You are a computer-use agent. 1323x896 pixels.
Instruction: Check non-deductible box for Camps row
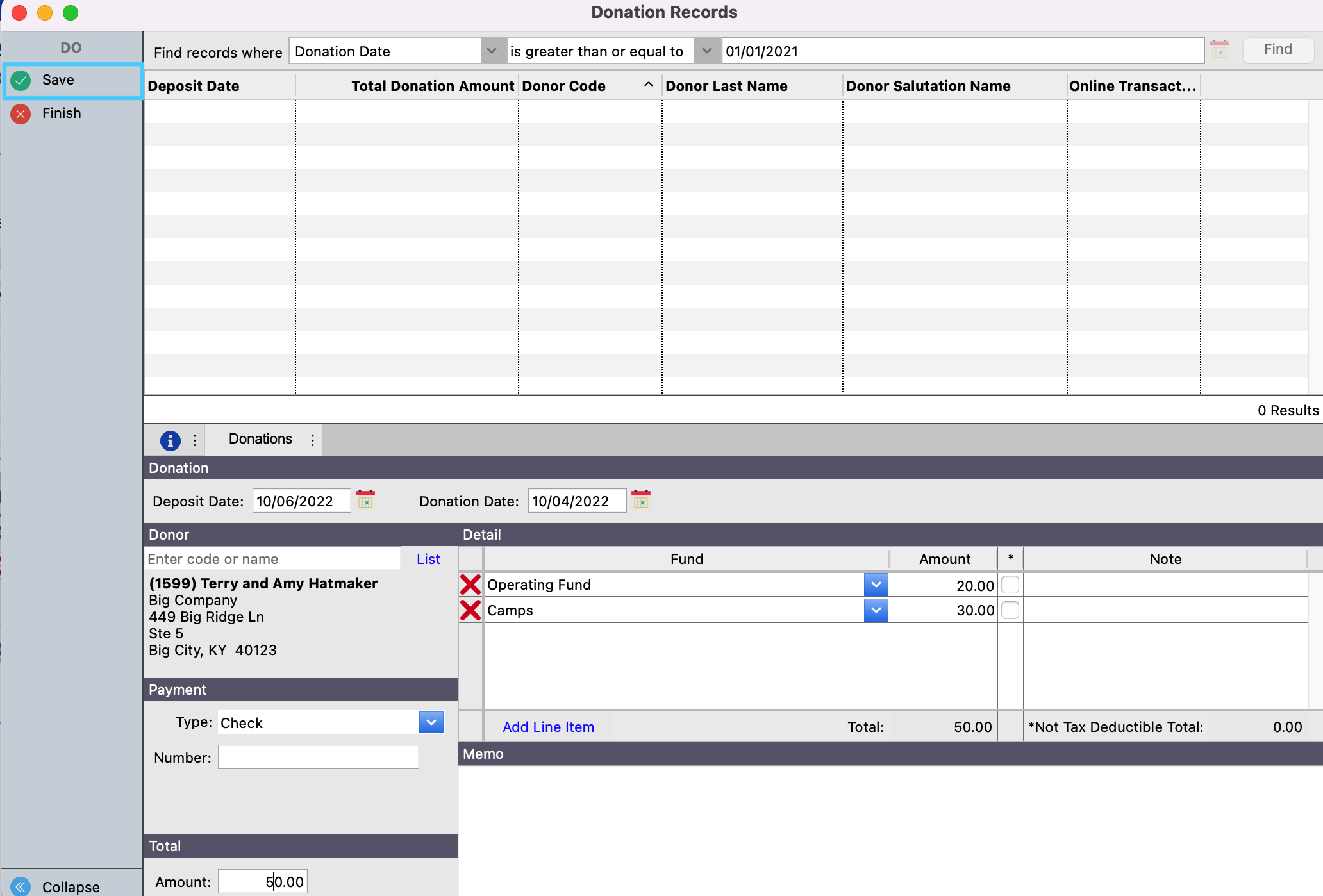point(1010,610)
